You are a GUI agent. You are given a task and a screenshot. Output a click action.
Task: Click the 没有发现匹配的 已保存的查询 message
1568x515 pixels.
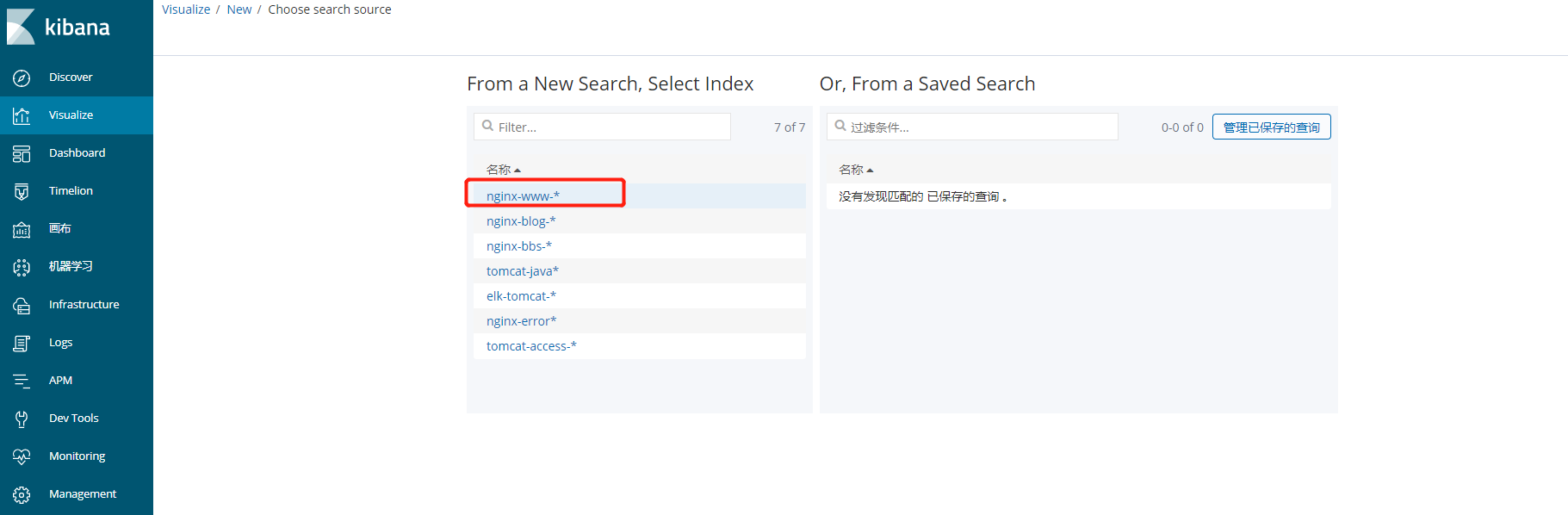[923, 196]
